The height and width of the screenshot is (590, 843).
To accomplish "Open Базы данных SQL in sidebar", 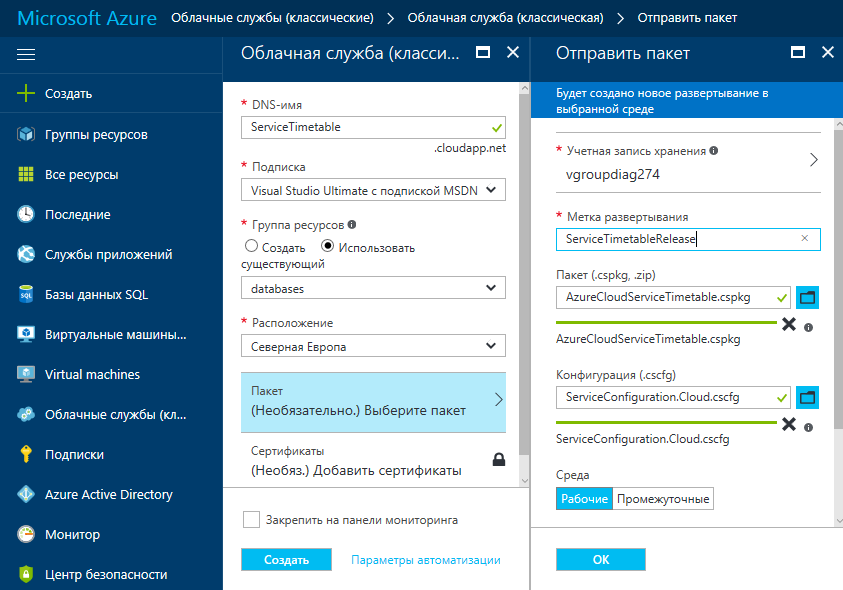I will click(x=96, y=295).
